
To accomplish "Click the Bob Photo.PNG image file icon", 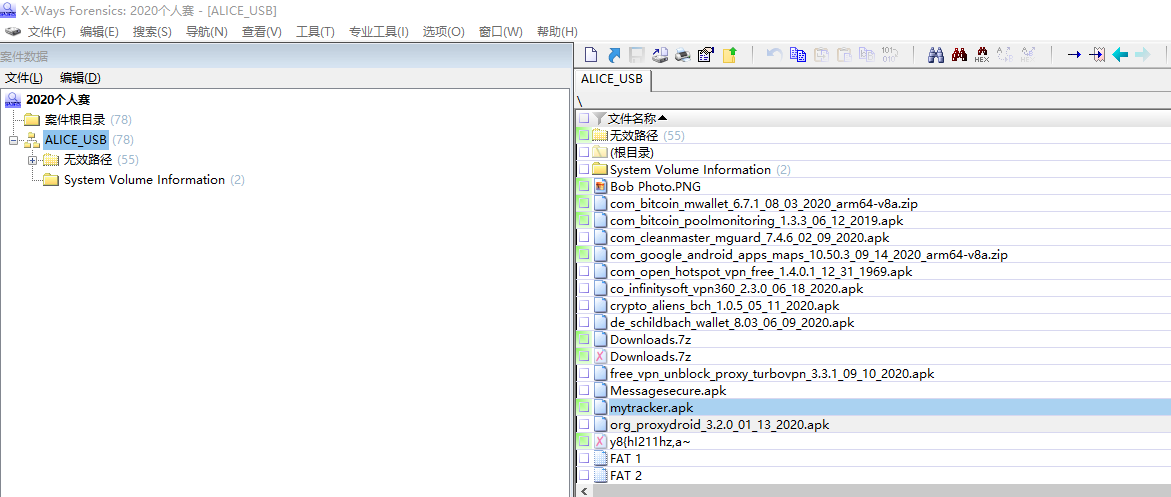I will point(600,186).
